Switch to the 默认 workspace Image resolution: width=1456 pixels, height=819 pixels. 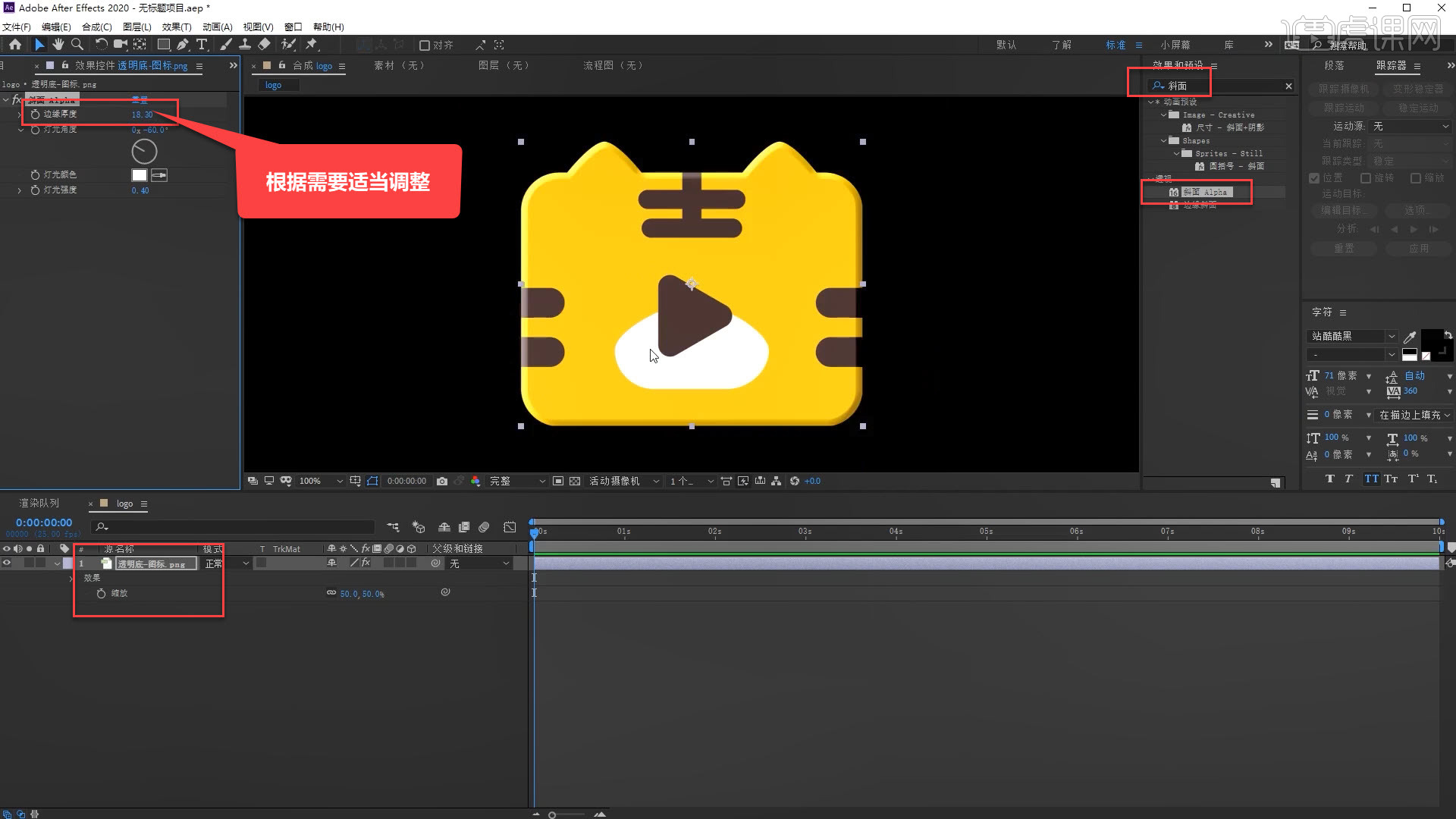[x=1006, y=45]
